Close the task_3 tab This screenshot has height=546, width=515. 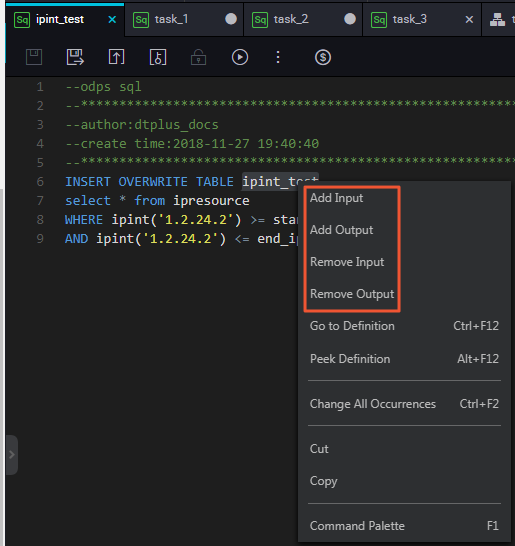tap(469, 20)
